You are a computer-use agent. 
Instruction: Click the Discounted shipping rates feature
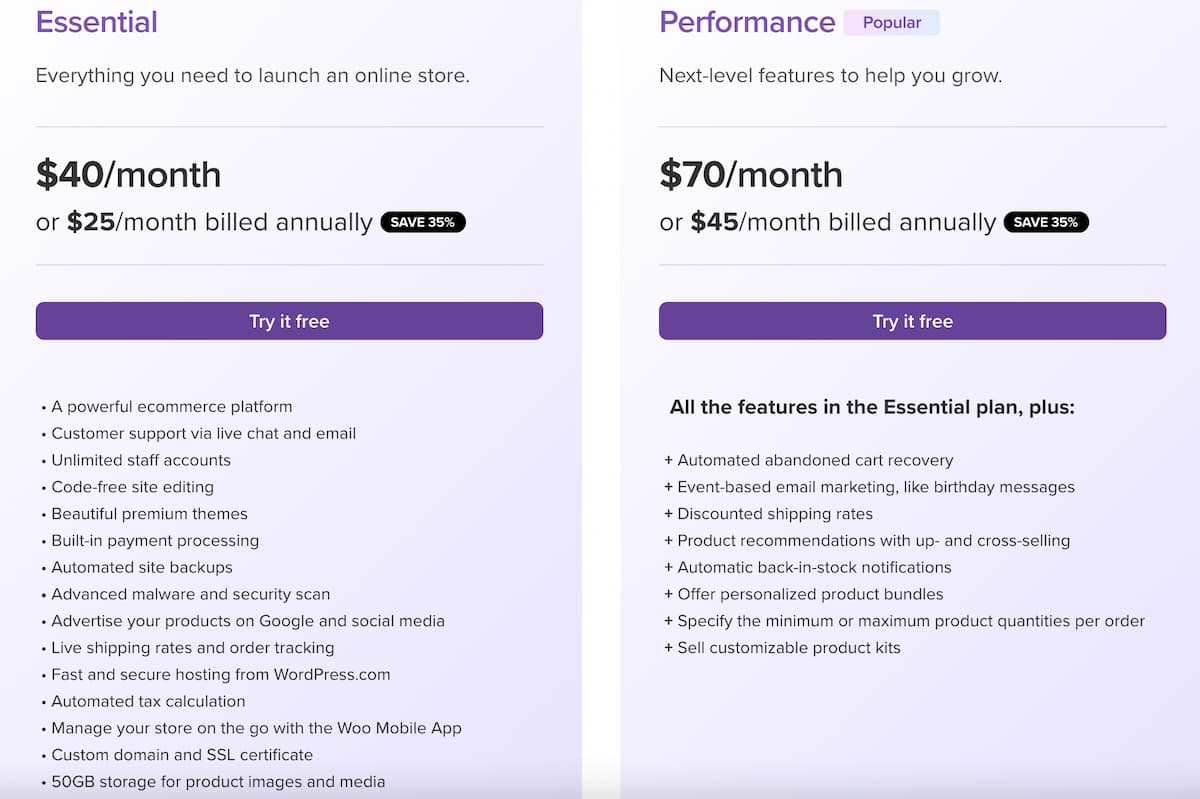pos(775,514)
